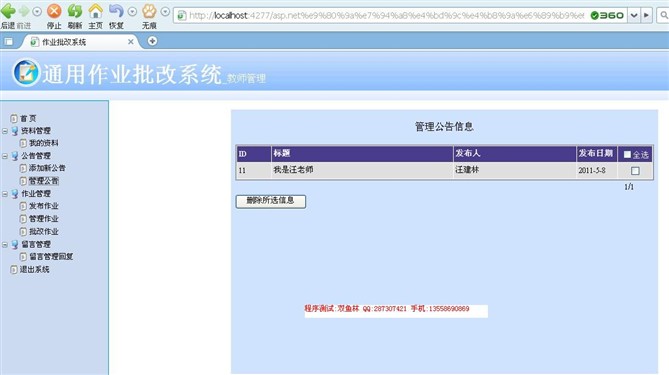
Task: Click the 1/1 page indicator
Action: tap(629, 187)
